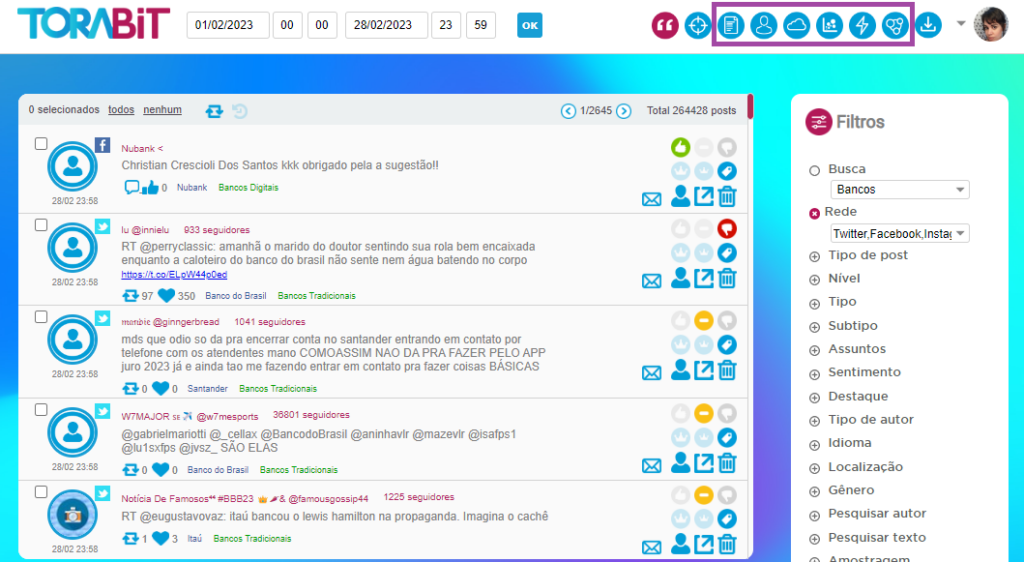Open the user avatar photo

pyautogui.click(x=991, y=25)
